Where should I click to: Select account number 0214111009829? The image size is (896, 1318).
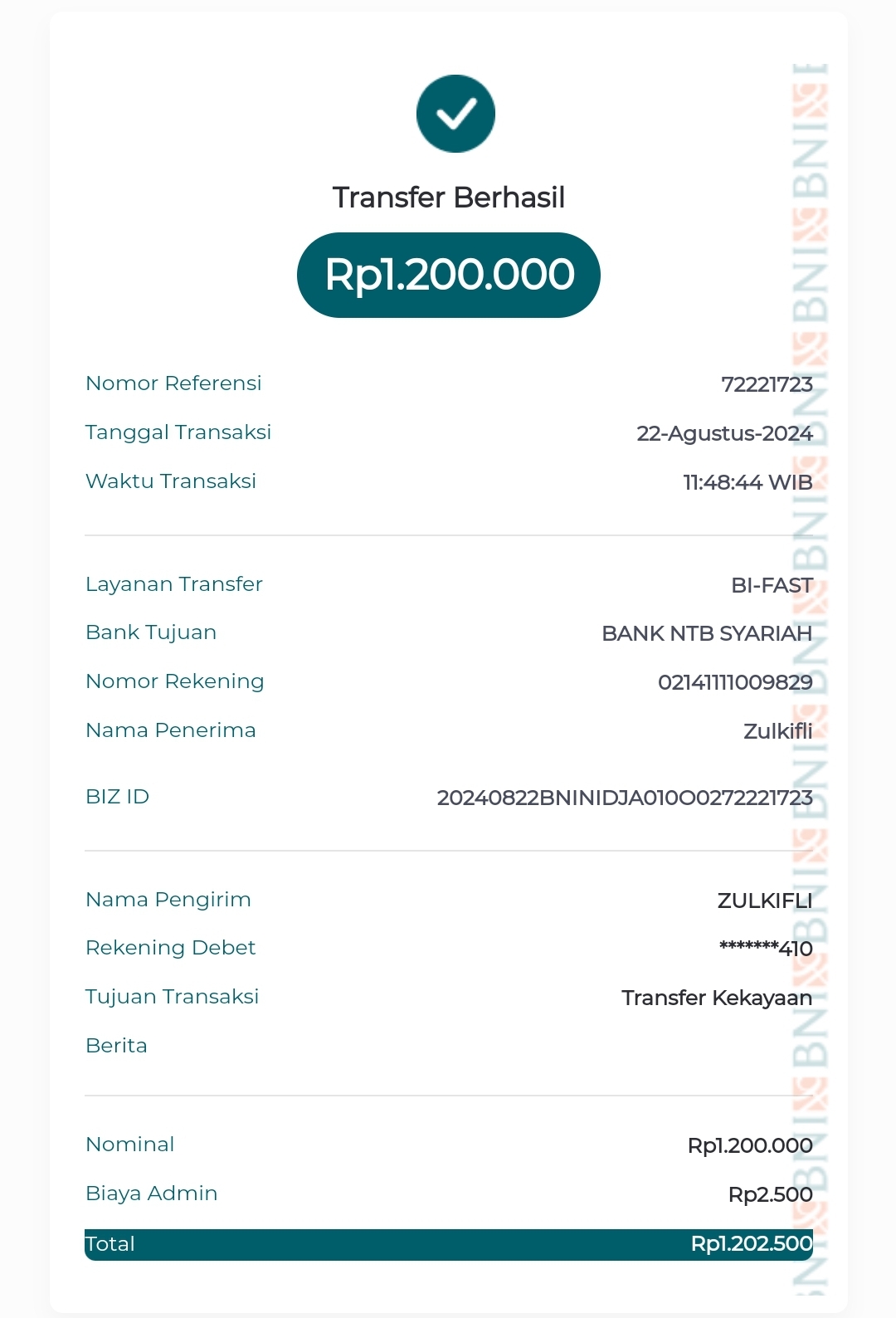[x=735, y=682]
